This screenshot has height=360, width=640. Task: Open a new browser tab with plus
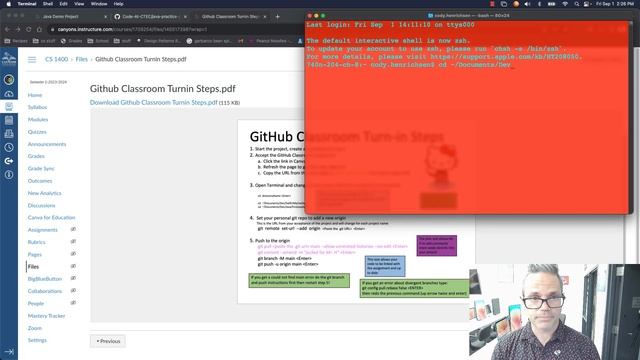(x=278, y=17)
